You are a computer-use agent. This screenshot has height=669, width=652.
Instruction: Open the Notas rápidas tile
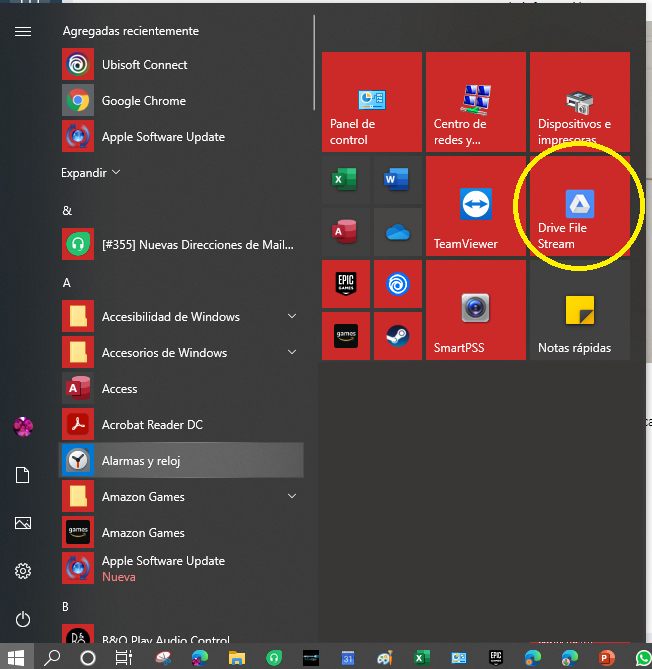tap(580, 310)
